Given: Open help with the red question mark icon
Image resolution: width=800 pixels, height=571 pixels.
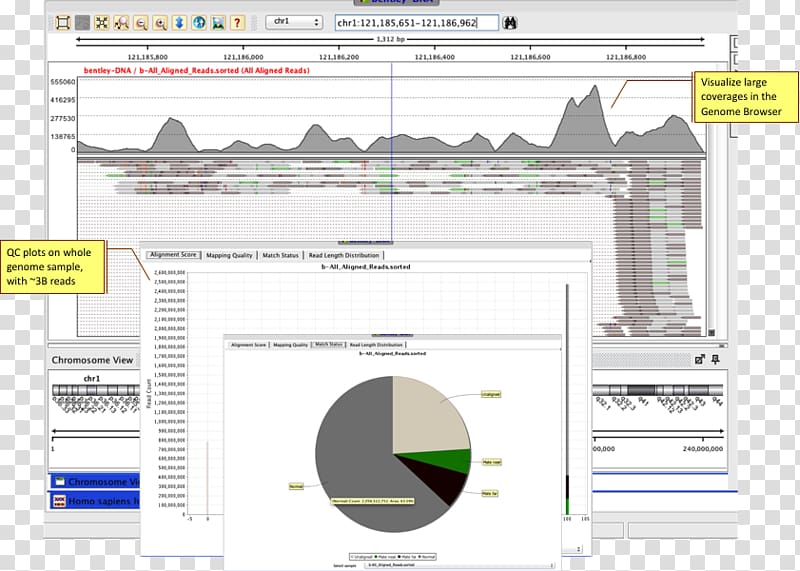Looking at the screenshot, I should [x=237, y=23].
